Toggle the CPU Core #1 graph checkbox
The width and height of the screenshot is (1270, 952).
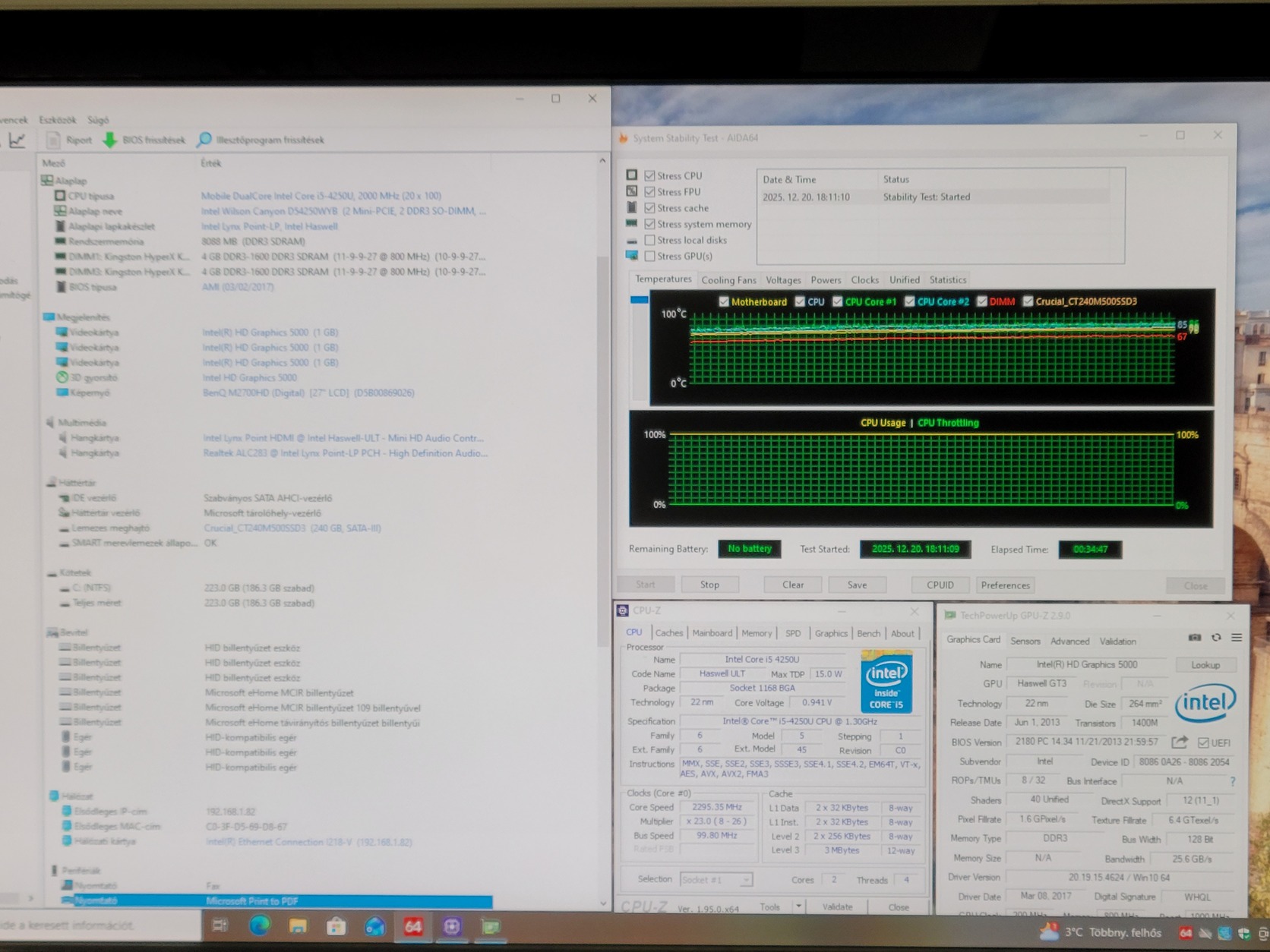click(x=837, y=301)
